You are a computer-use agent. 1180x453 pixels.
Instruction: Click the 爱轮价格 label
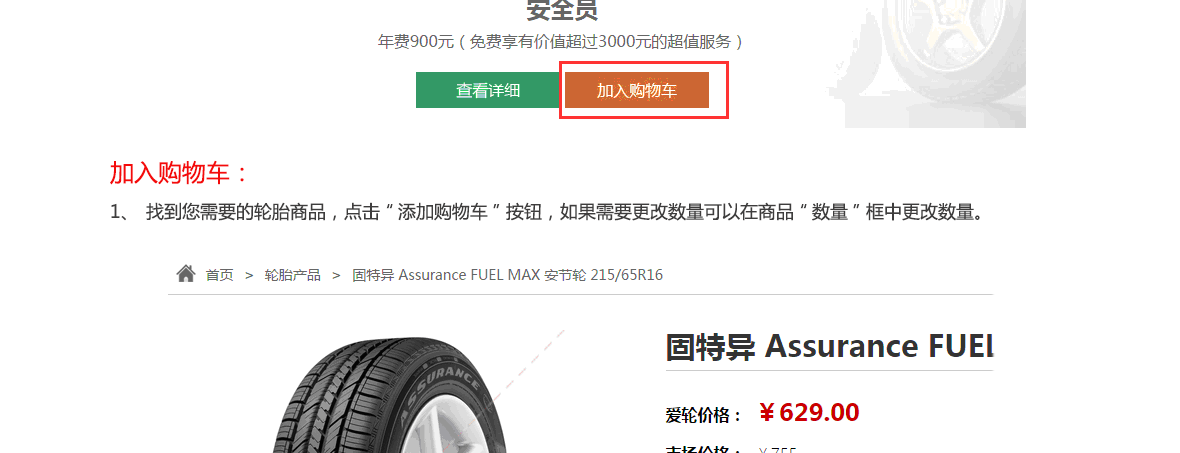click(704, 415)
